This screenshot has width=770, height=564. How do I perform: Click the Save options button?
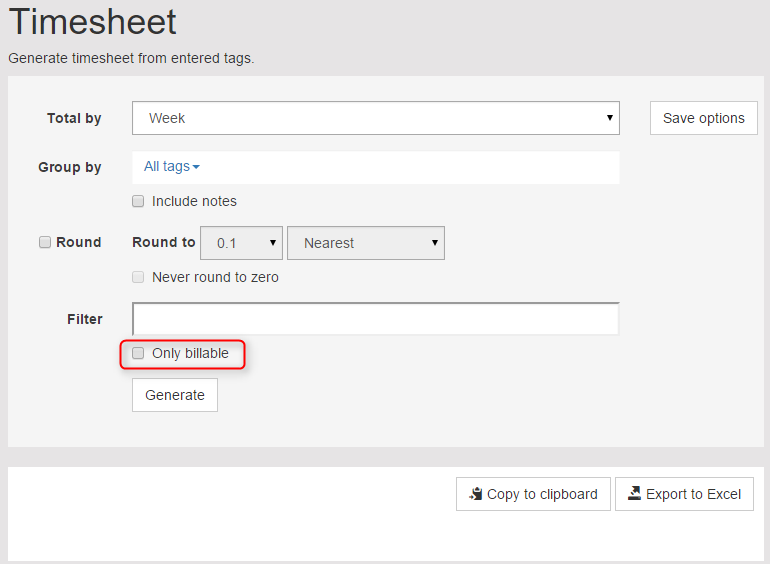pyautogui.click(x=704, y=118)
